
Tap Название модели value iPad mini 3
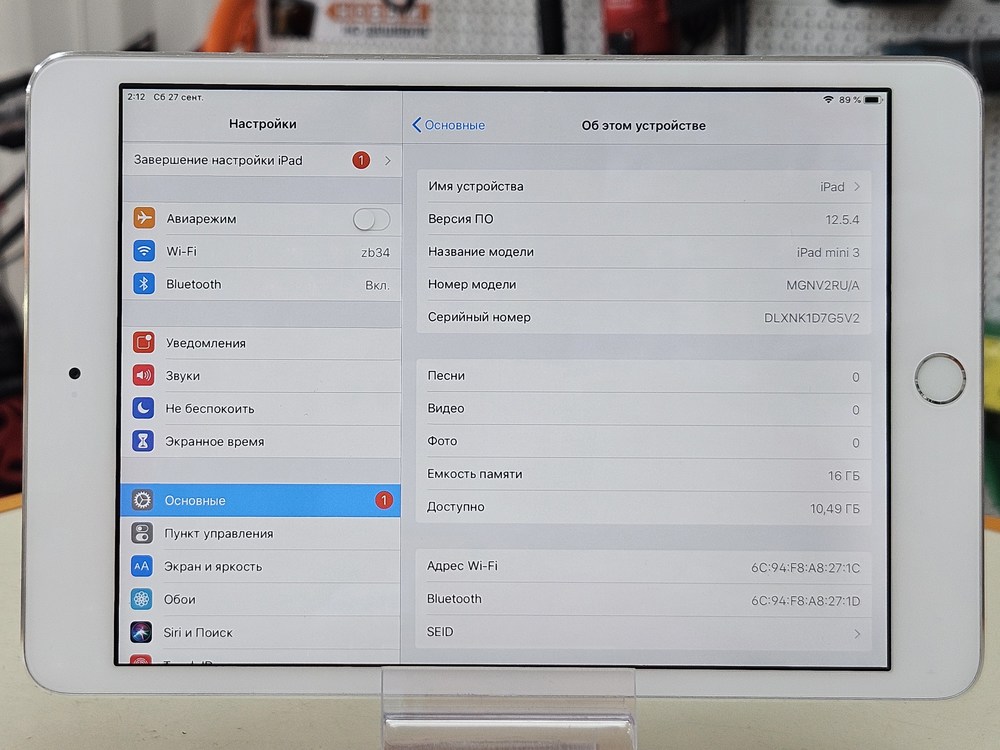click(x=827, y=252)
